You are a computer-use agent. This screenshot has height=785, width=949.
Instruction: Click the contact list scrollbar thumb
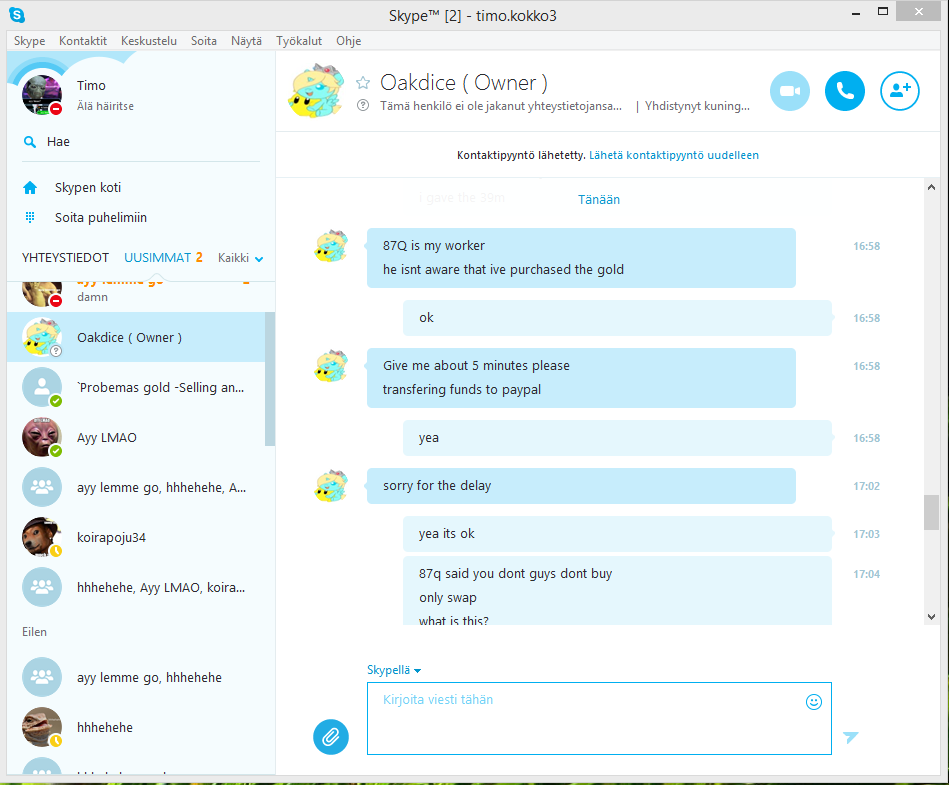click(x=270, y=379)
